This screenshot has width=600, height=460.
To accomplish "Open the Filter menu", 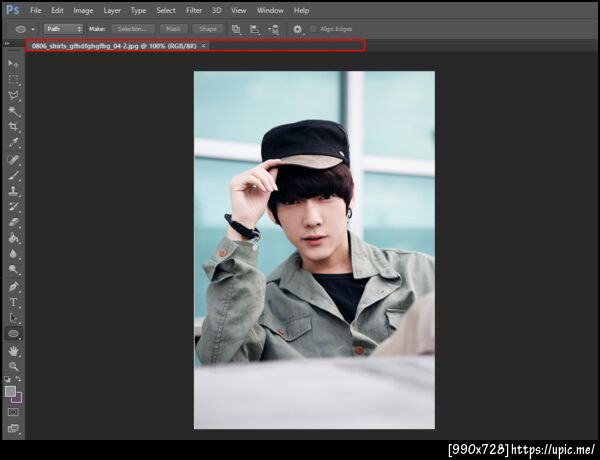I will pos(194,11).
